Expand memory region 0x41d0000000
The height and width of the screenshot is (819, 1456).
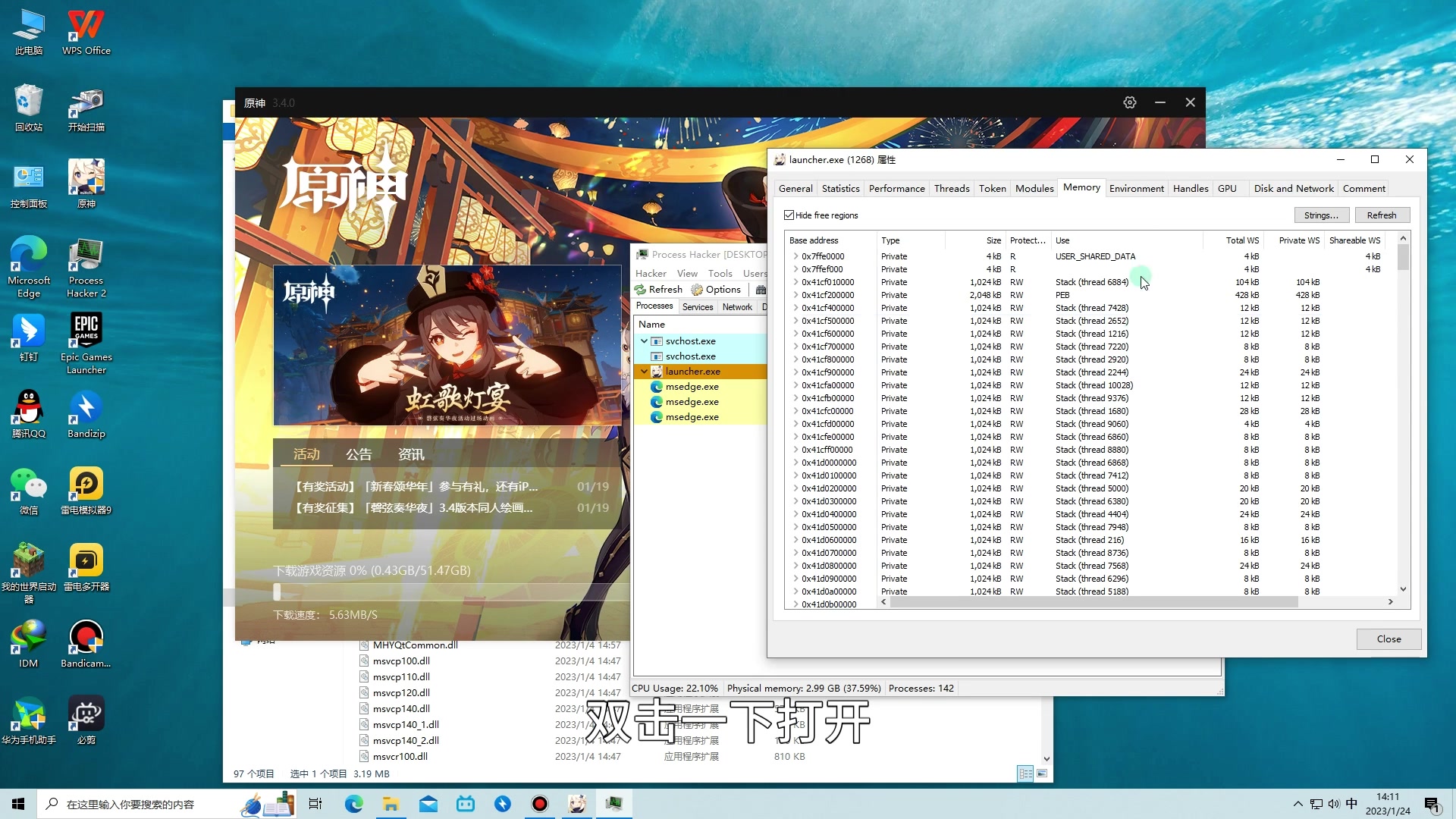point(795,463)
